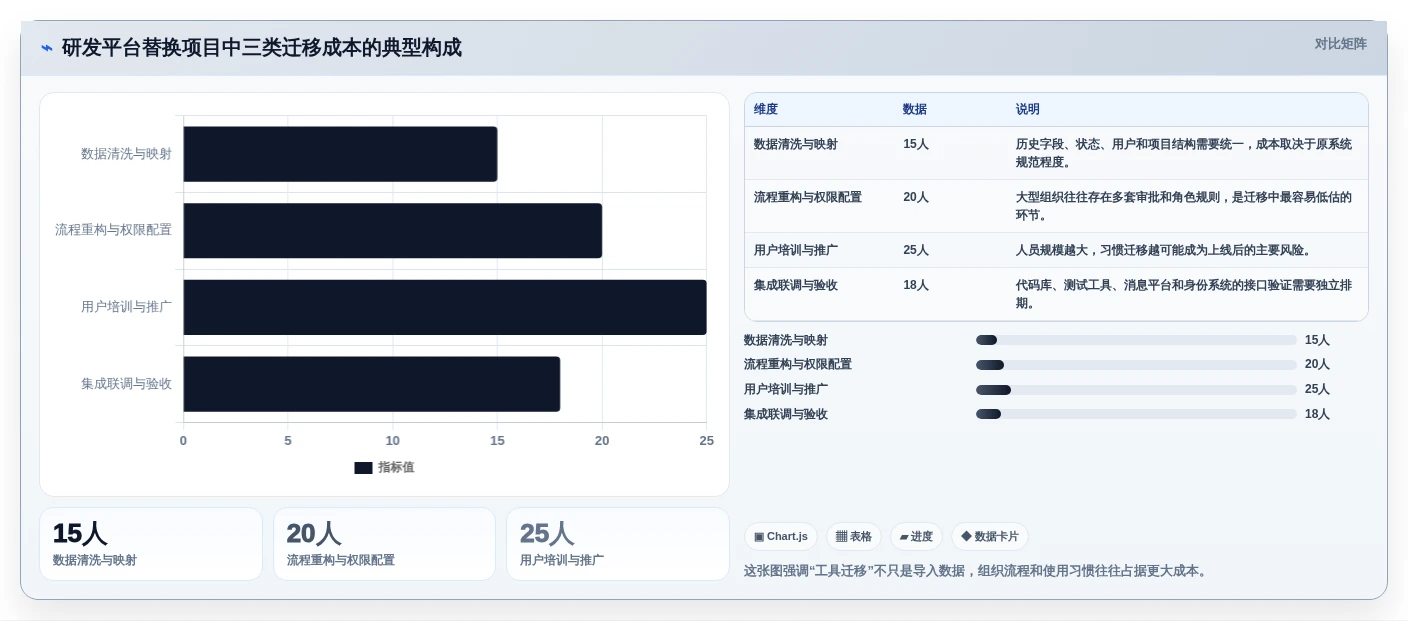Click the 18人 value next to the progress bar
Viewport: 1408px width, 621px height.
1317,414
